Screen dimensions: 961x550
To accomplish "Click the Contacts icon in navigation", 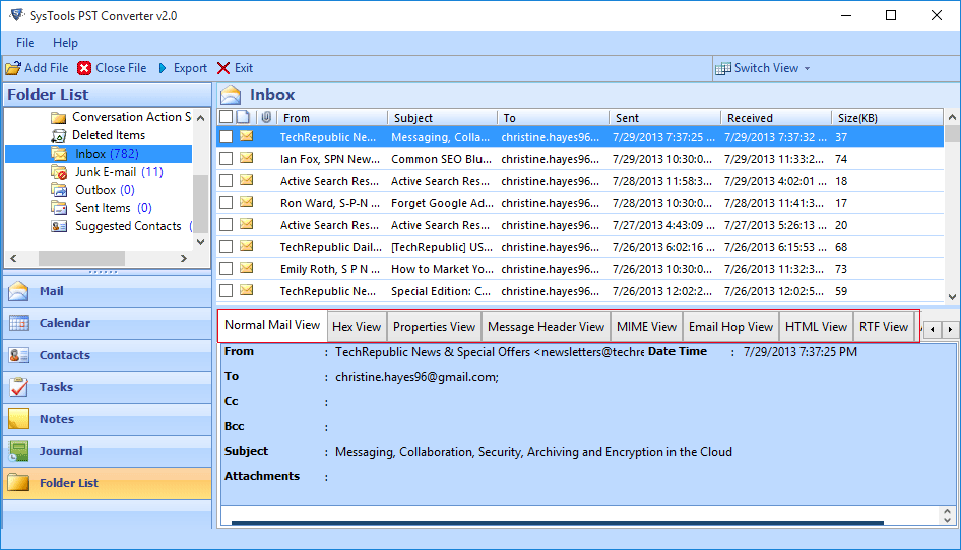I will (18, 355).
